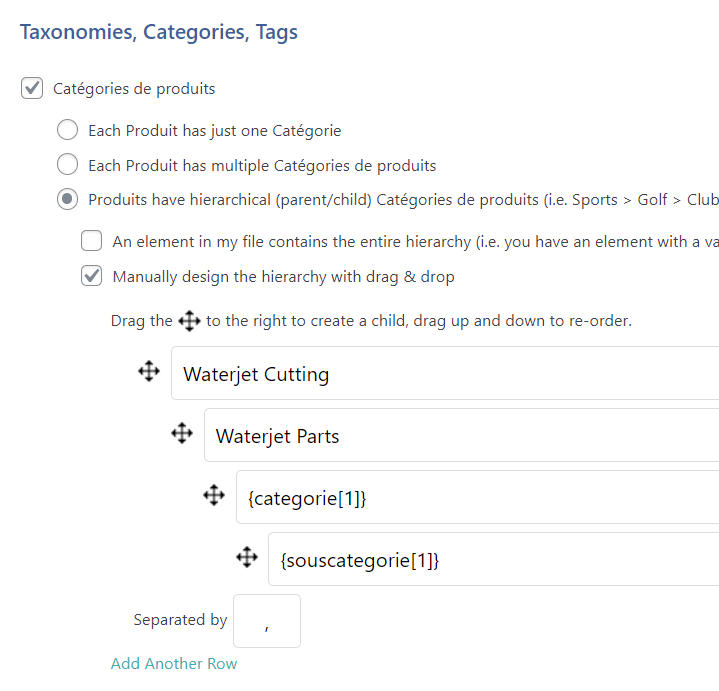Collapse the 'Taxonomies, Categories, Tags' section header
This screenshot has width=719, height=691.
(x=159, y=32)
